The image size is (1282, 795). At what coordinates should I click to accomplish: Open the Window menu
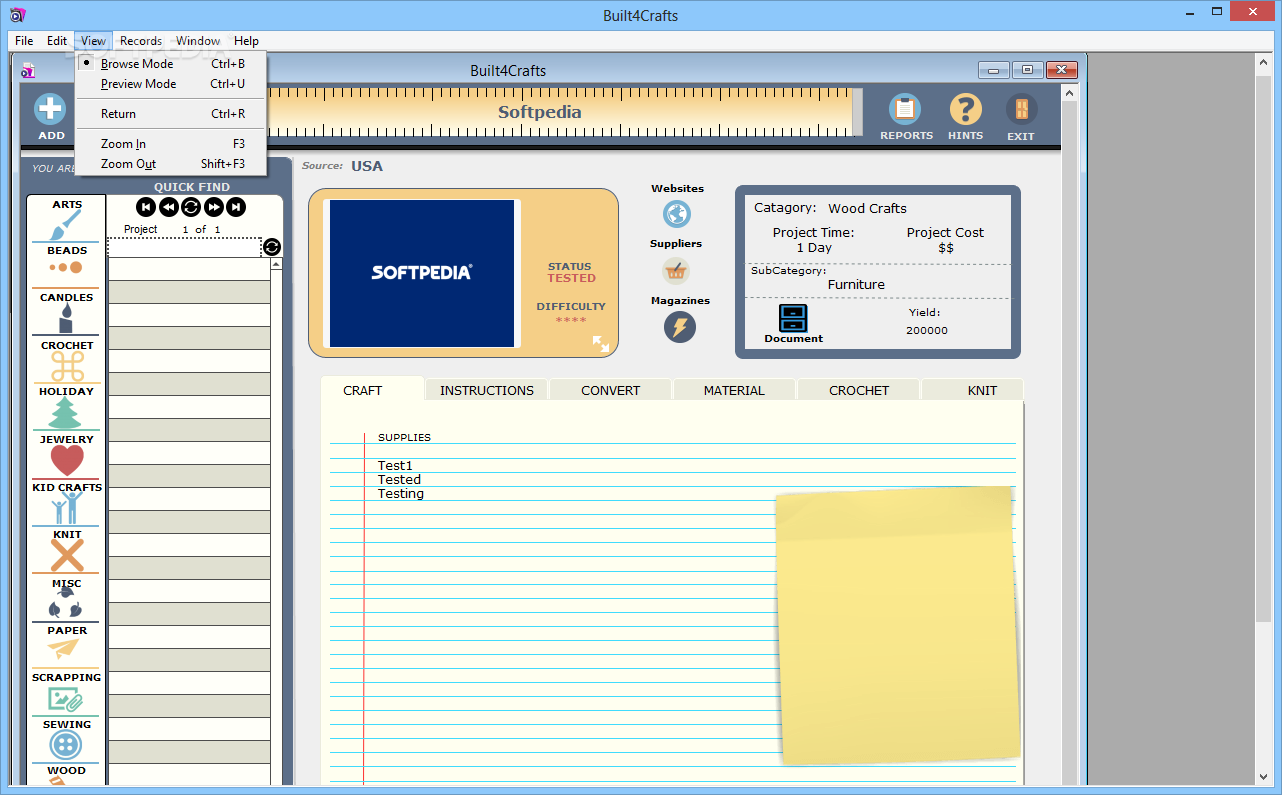198,41
